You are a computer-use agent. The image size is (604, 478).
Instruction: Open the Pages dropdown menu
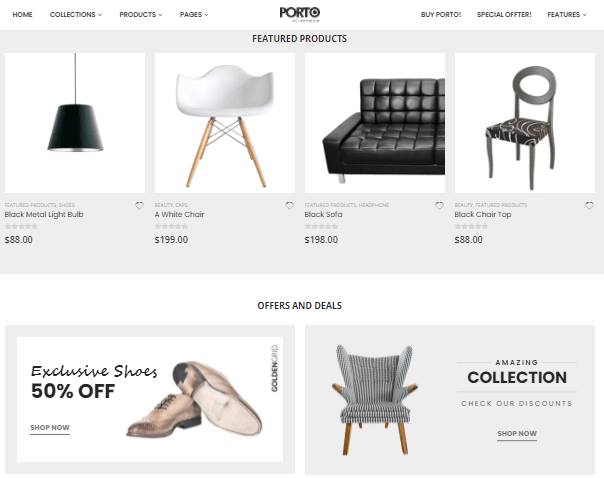(x=194, y=15)
